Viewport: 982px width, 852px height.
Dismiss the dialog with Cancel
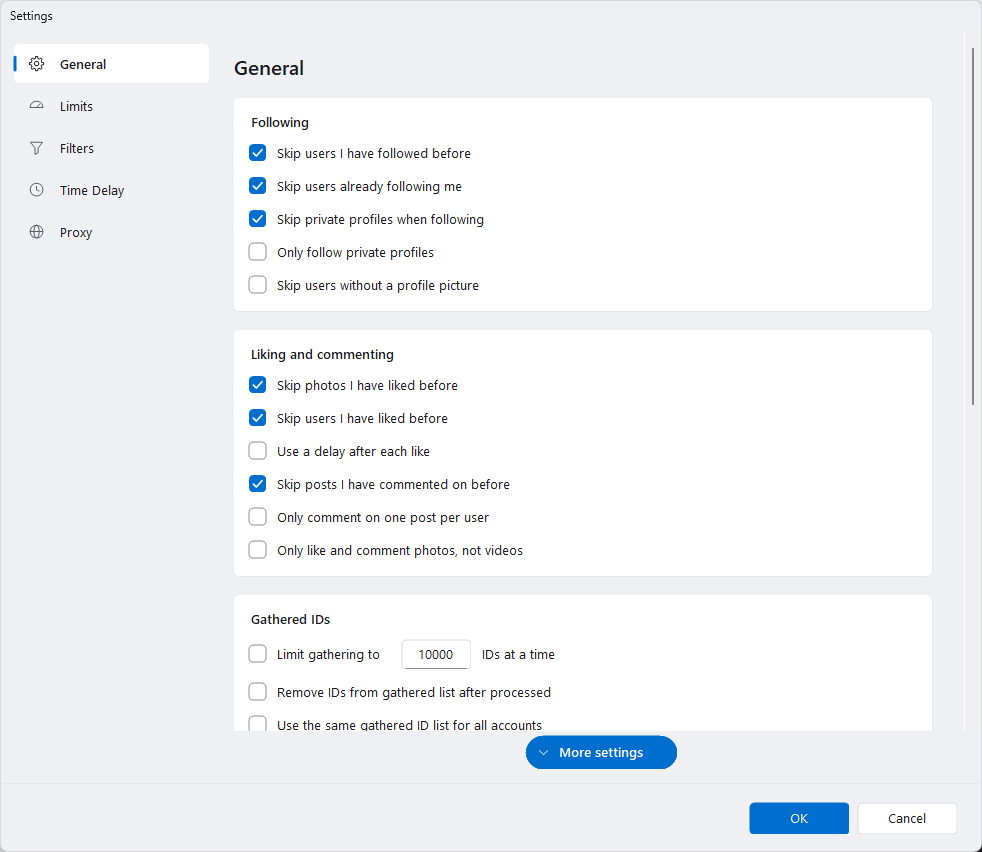[907, 818]
